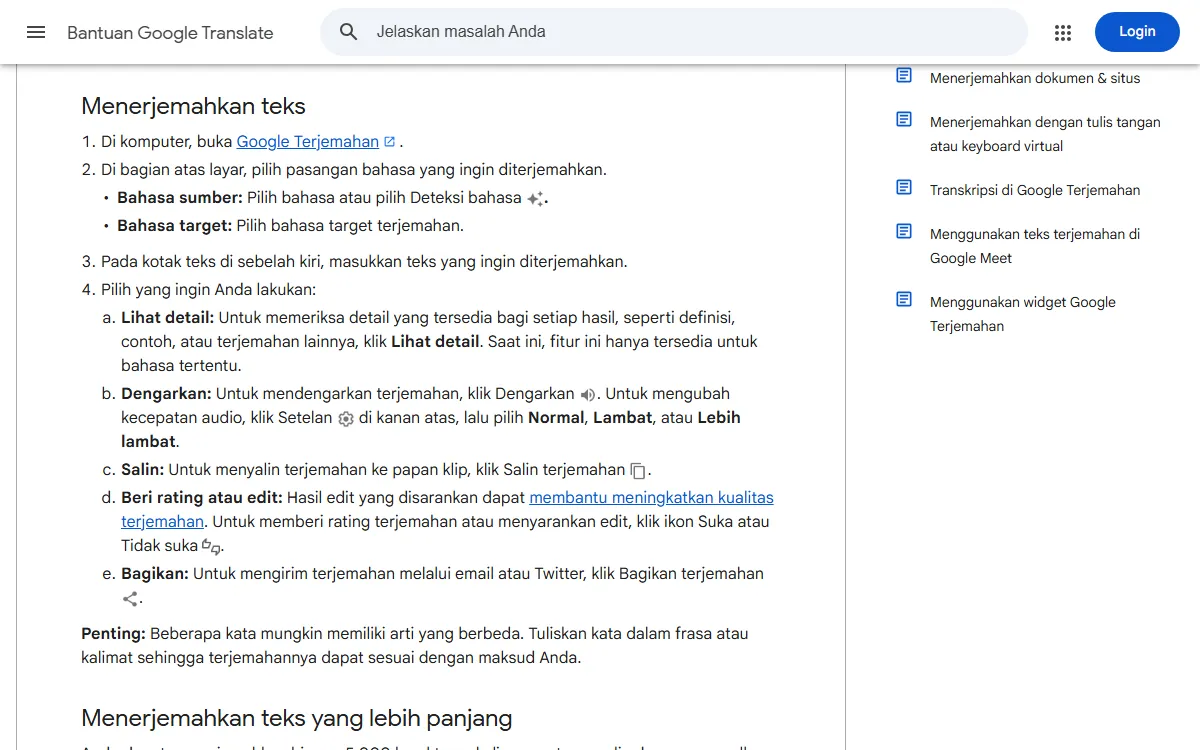Click the Setelan gear icon
The height and width of the screenshot is (750, 1200).
coord(346,419)
